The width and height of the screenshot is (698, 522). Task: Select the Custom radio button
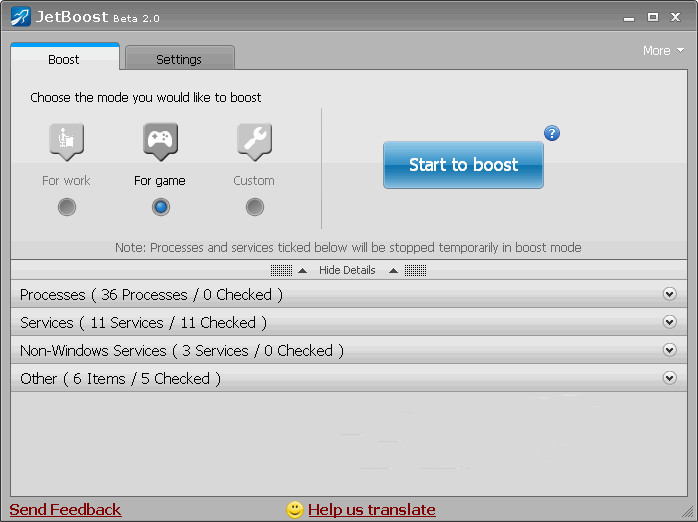(x=255, y=207)
